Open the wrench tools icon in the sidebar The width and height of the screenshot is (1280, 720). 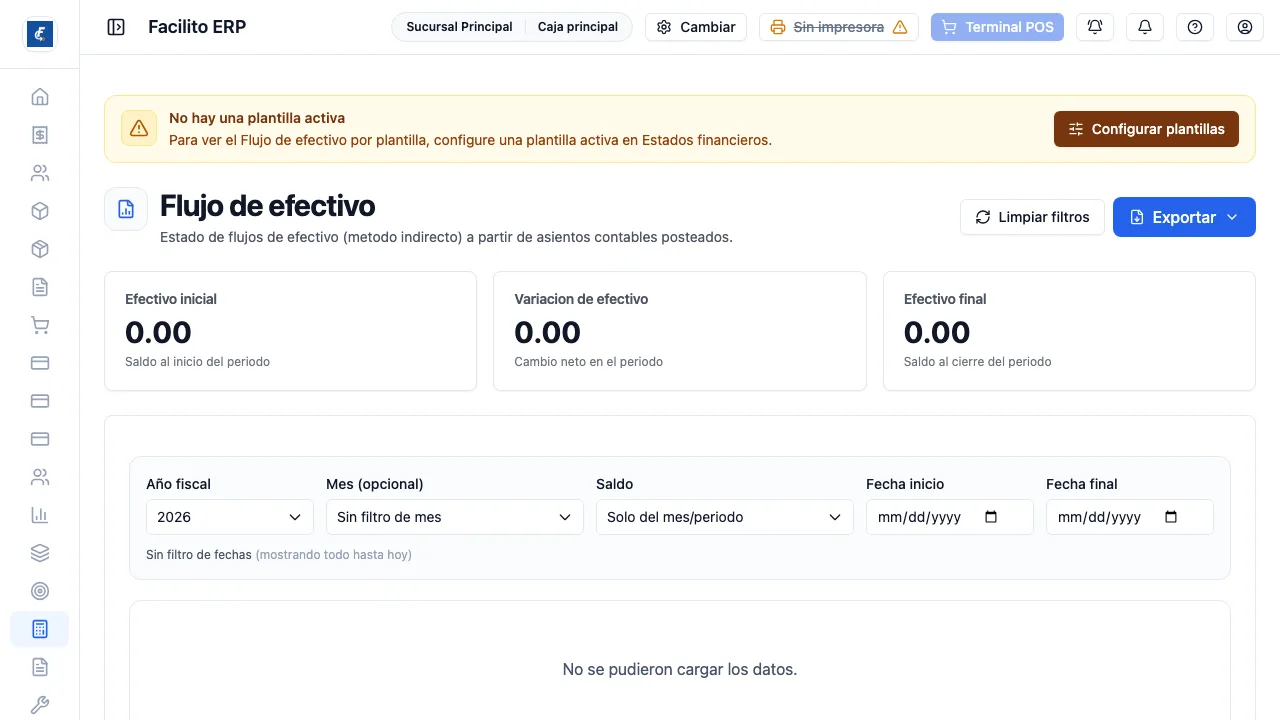(x=40, y=705)
